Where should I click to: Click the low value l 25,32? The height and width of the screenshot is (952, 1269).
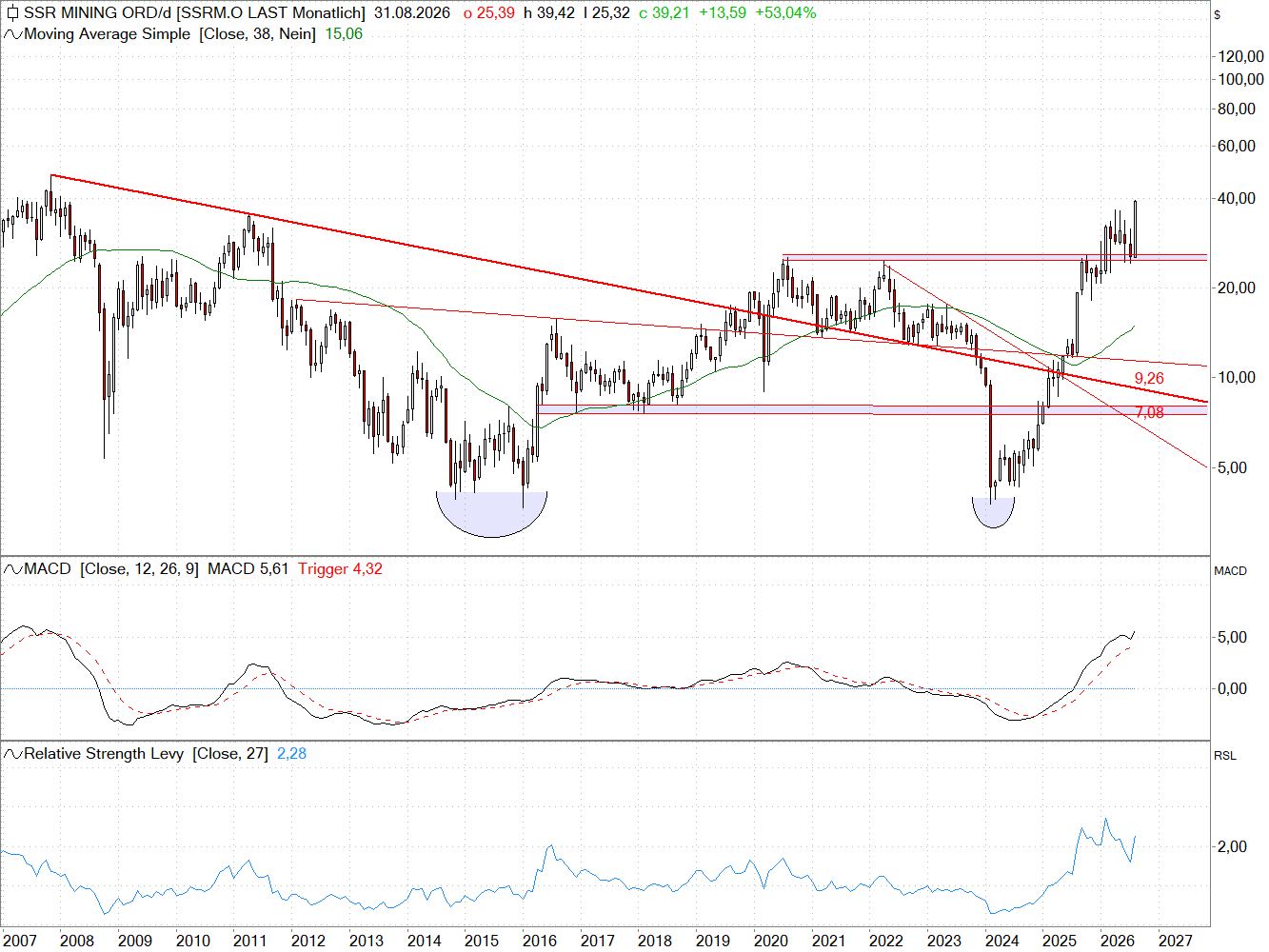pyautogui.click(x=606, y=13)
